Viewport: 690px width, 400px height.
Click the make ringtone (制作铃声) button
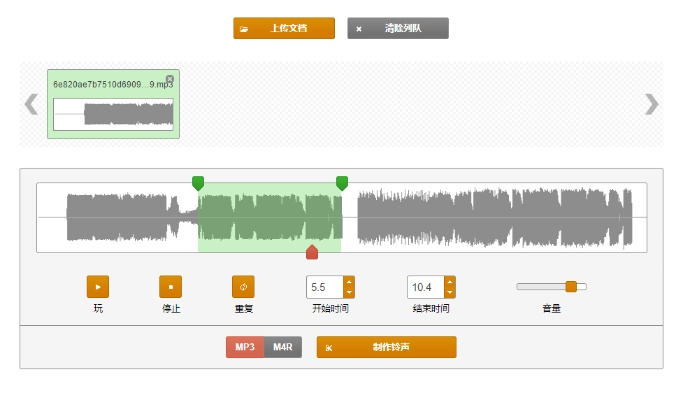coord(386,347)
